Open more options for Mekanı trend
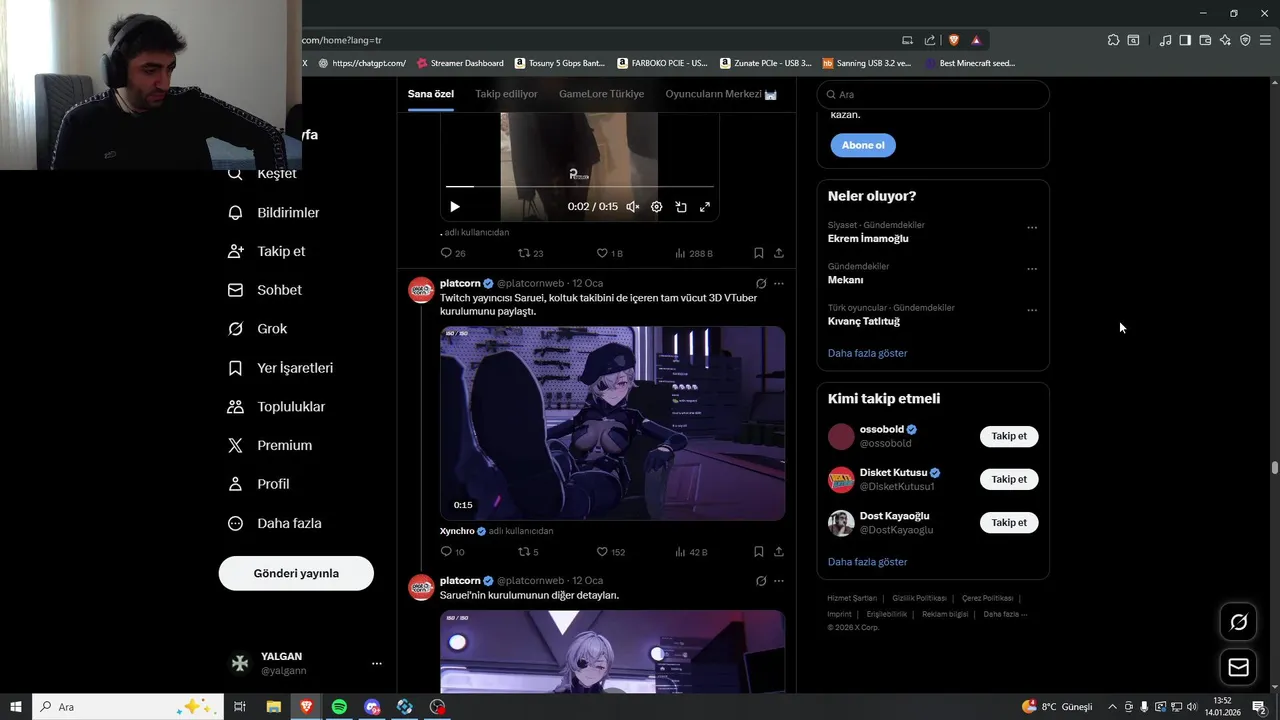This screenshot has width=1280, height=720. pyautogui.click(x=1032, y=269)
